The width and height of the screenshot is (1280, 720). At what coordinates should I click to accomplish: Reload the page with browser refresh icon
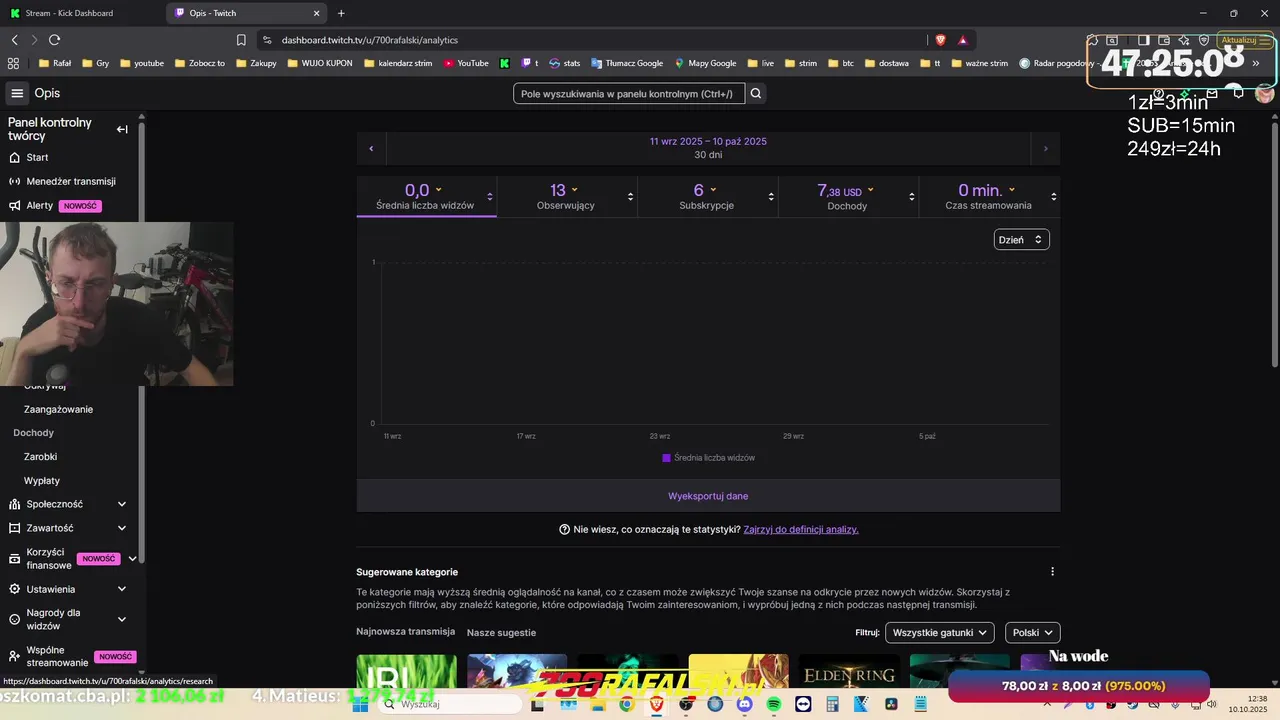click(x=55, y=40)
